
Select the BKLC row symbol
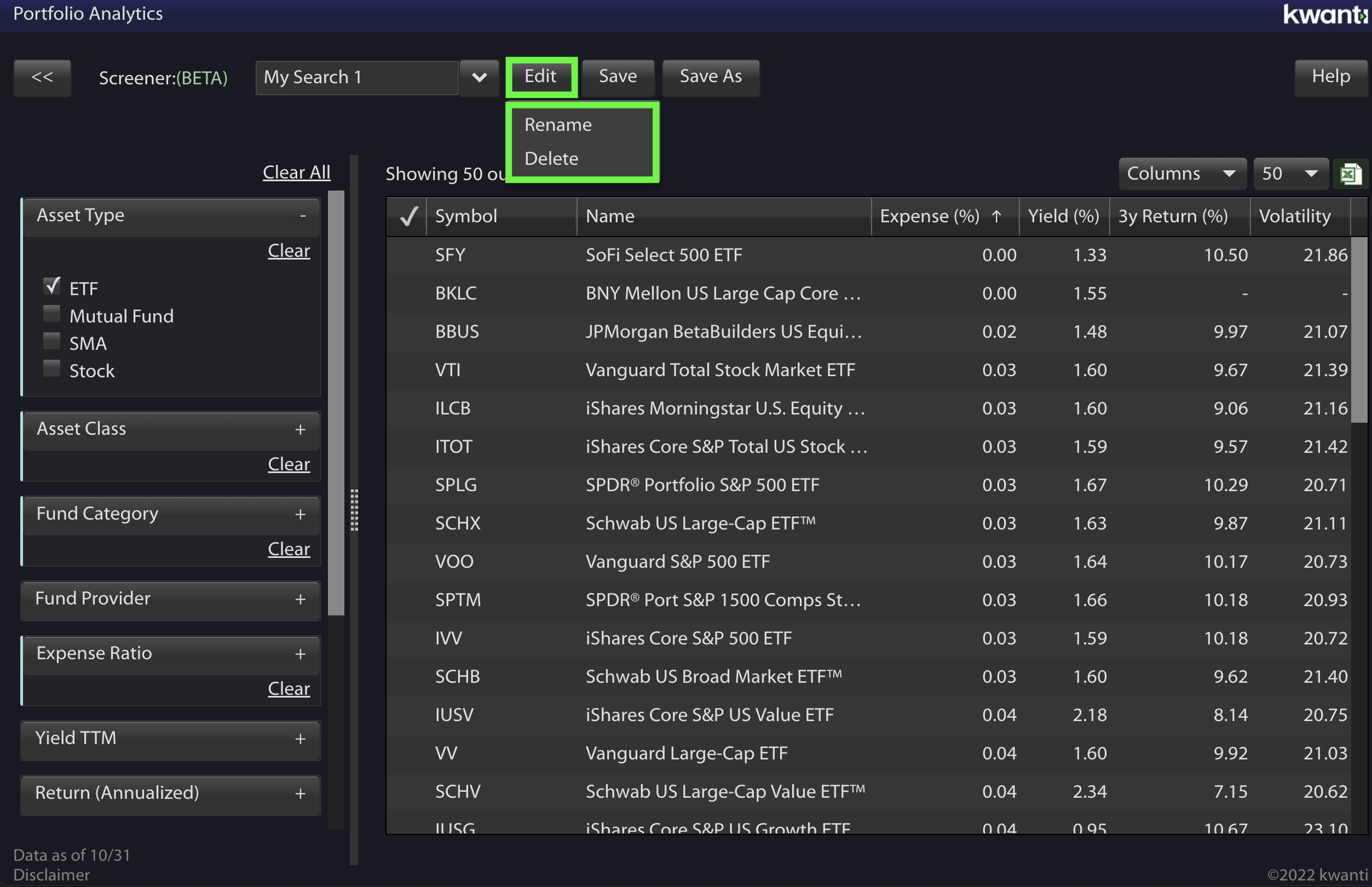[x=456, y=293]
